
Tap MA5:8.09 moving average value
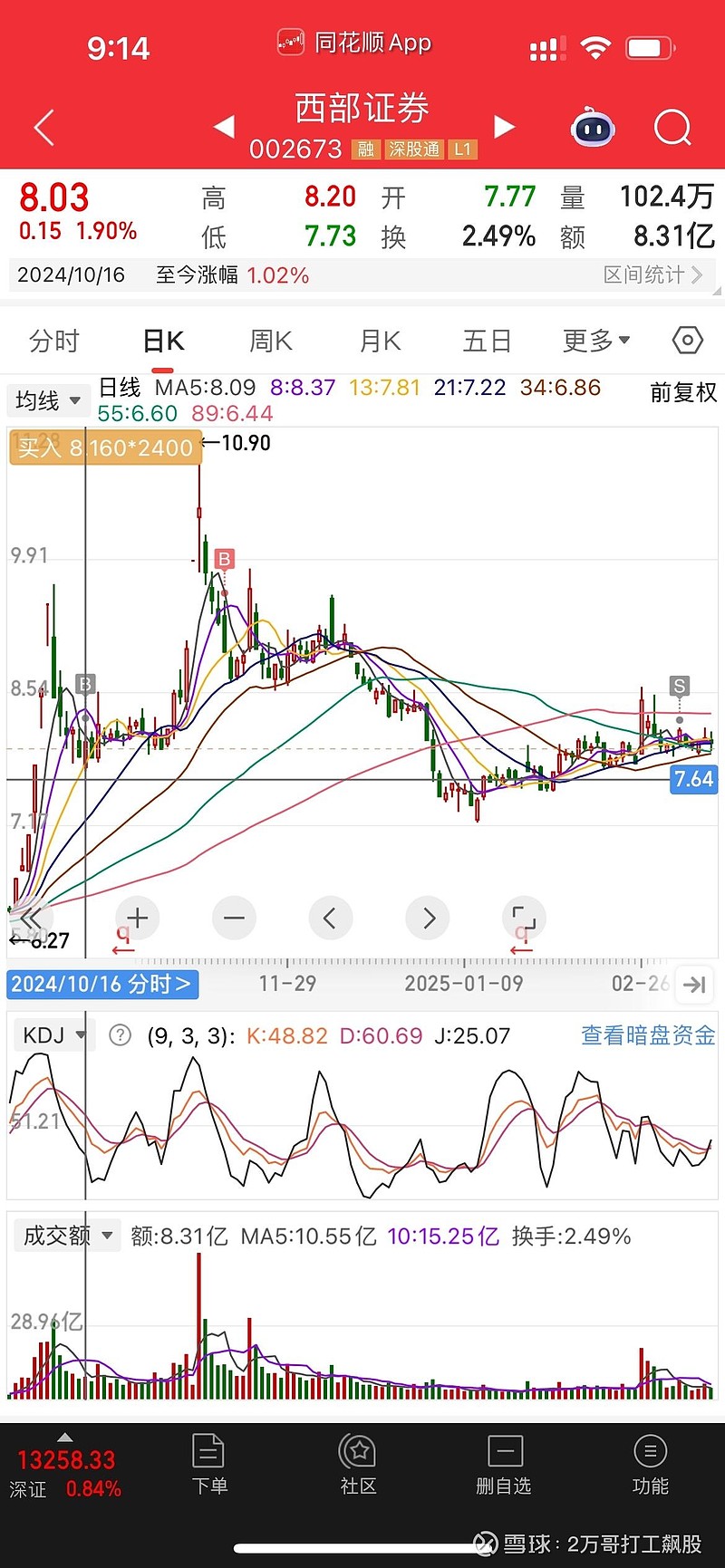coord(206,388)
